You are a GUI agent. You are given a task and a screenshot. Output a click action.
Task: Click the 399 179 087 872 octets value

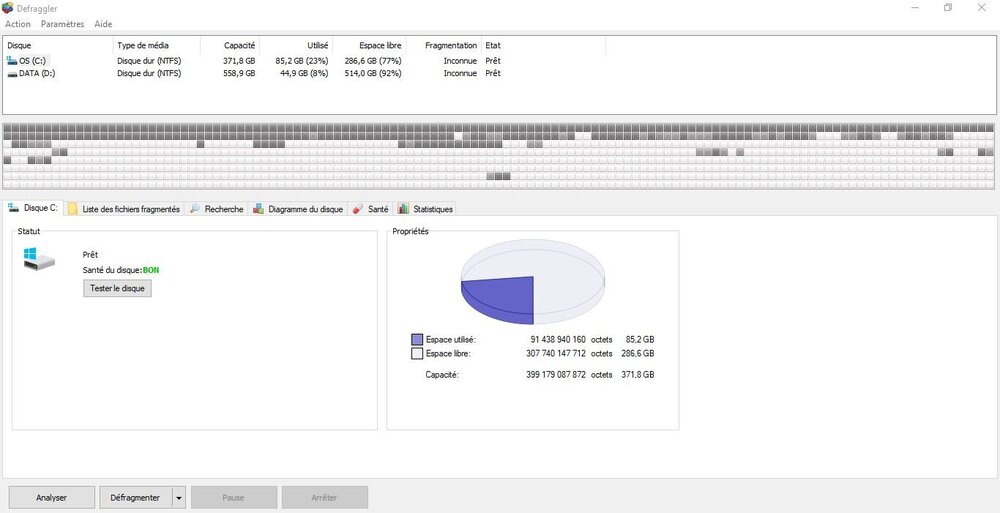[x=556, y=375]
